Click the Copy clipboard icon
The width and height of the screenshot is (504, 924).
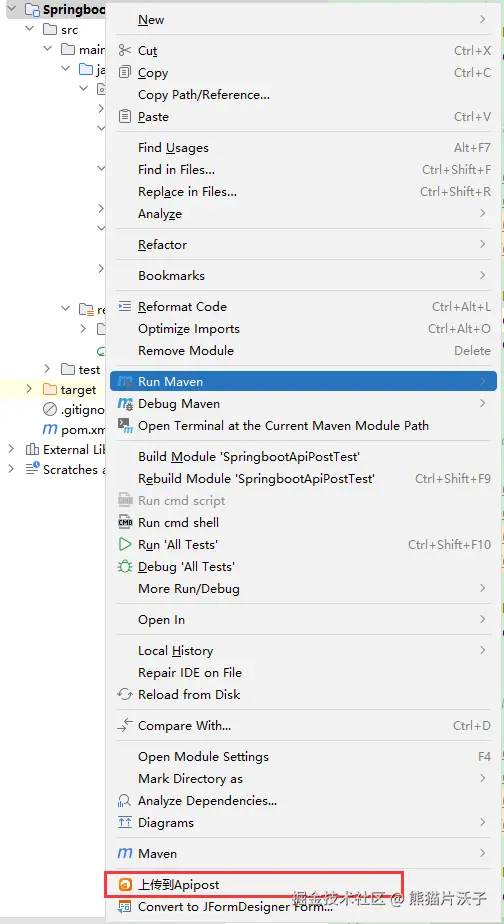[x=124, y=72]
